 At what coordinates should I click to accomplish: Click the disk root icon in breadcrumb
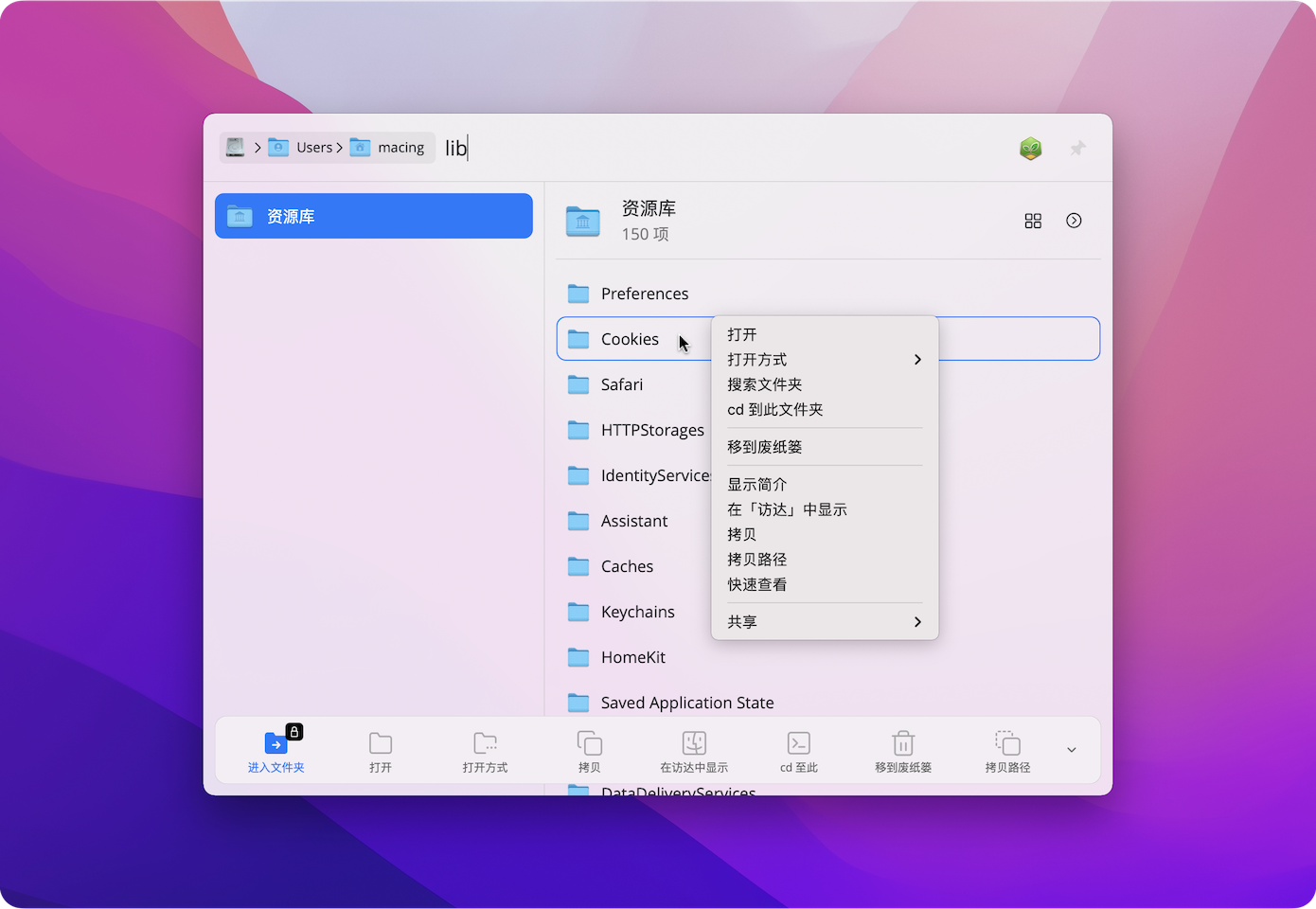(236, 148)
